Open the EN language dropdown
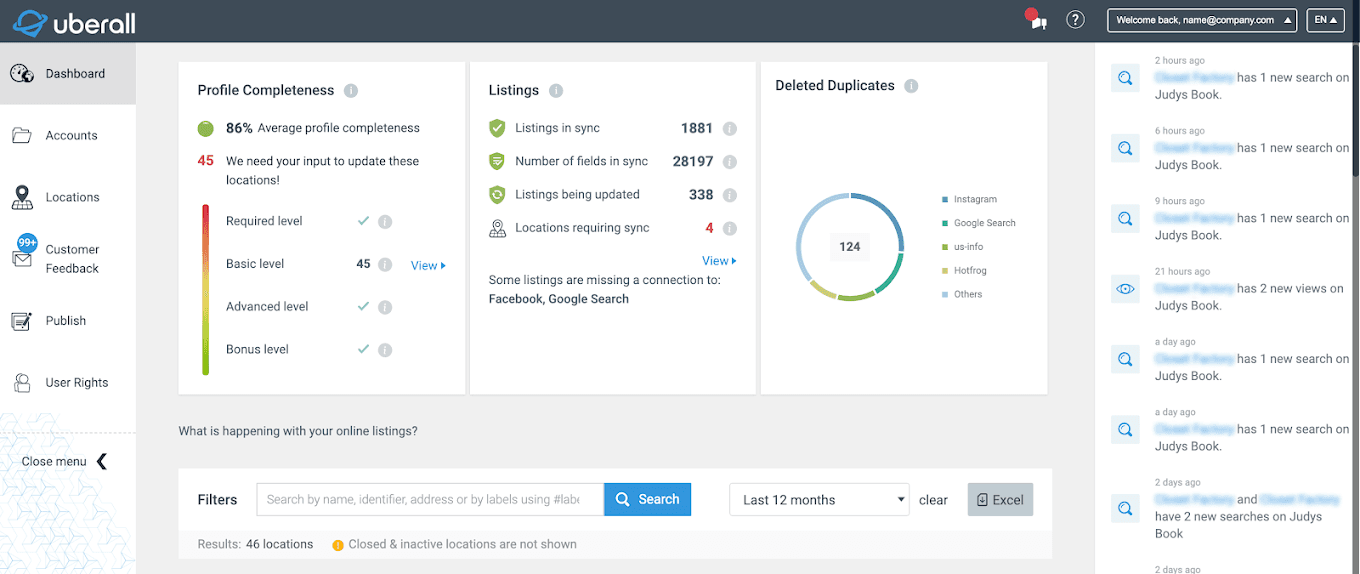The image size is (1360, 574). coord(1325,20)
